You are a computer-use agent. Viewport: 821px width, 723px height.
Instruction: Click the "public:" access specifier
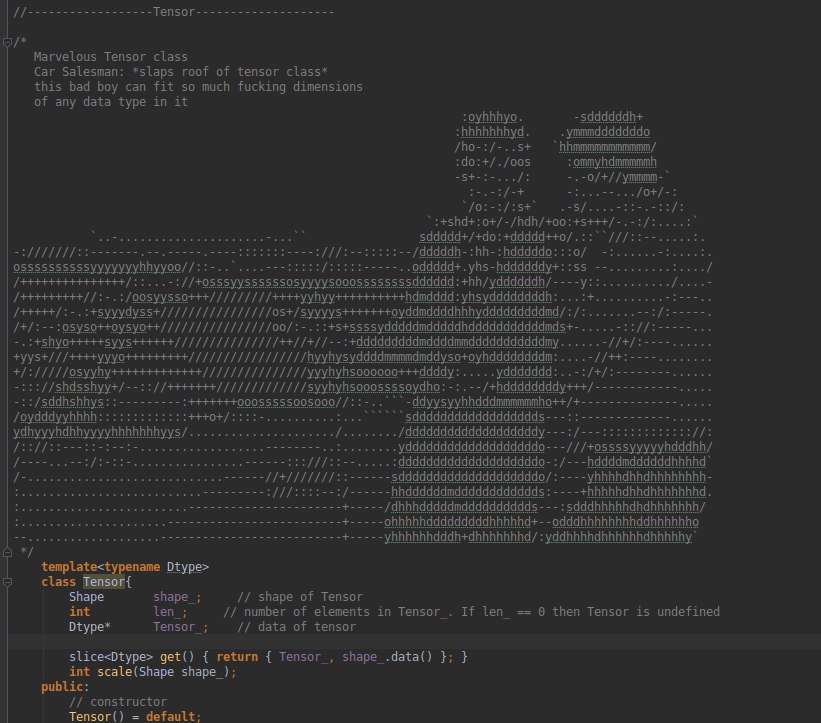tap(65, 687)
